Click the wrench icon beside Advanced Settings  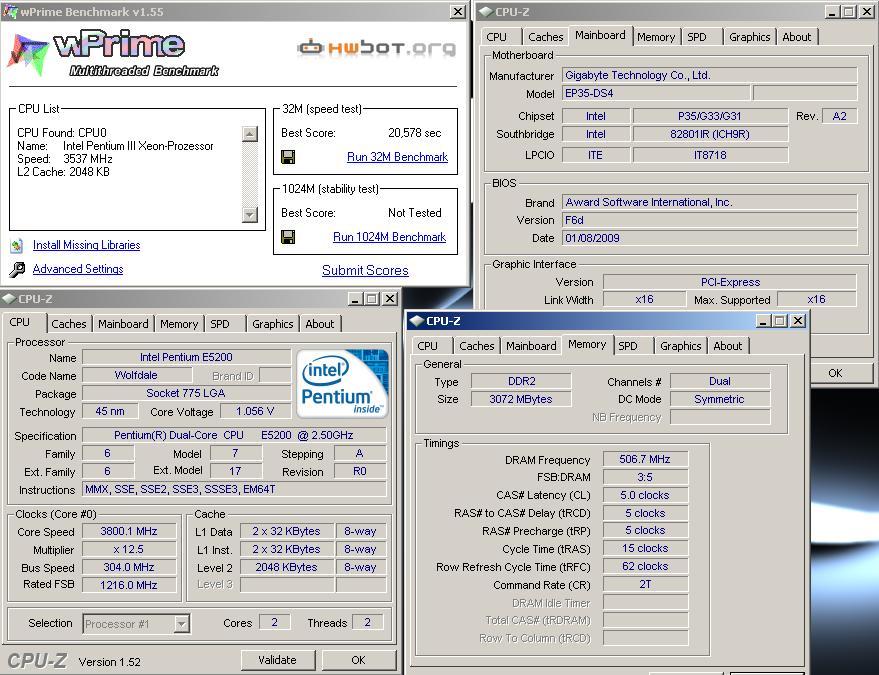point(17,270)
